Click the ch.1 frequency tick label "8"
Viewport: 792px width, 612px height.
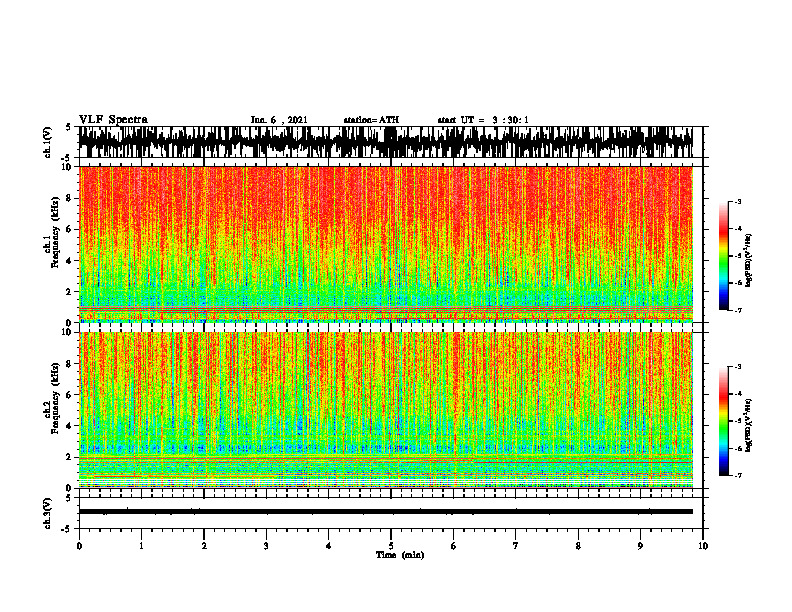pyautogui.click(x=69, y=198)
